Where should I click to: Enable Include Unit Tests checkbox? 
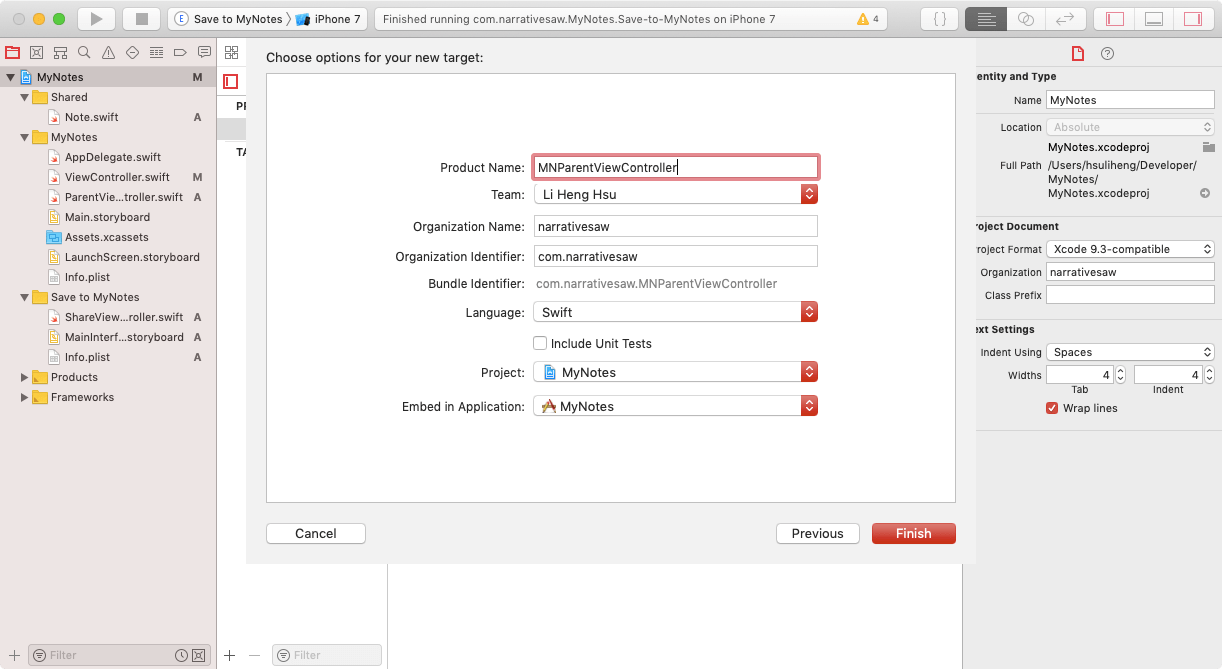point(540,343)
